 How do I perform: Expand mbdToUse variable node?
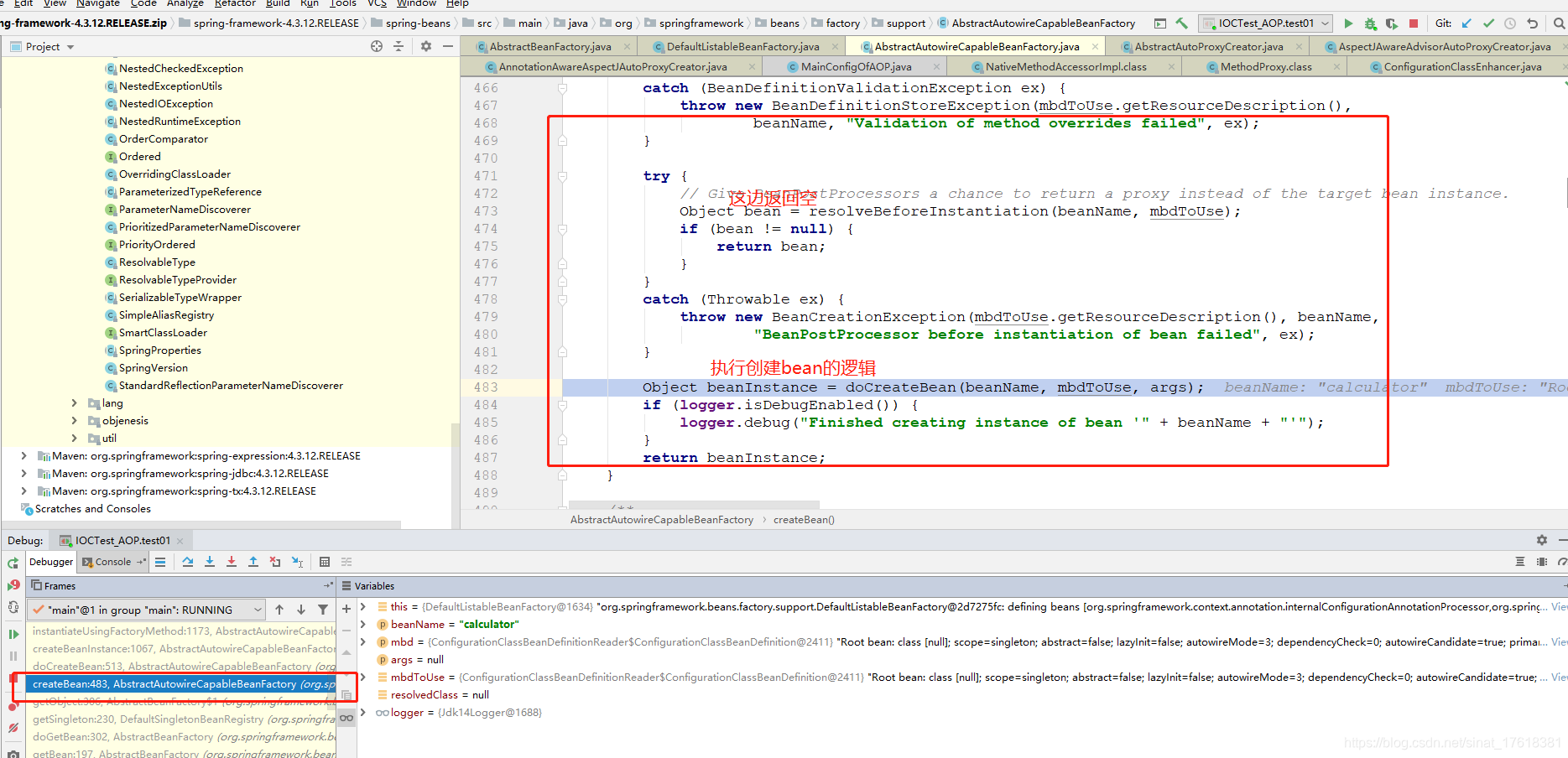[363, 677]
